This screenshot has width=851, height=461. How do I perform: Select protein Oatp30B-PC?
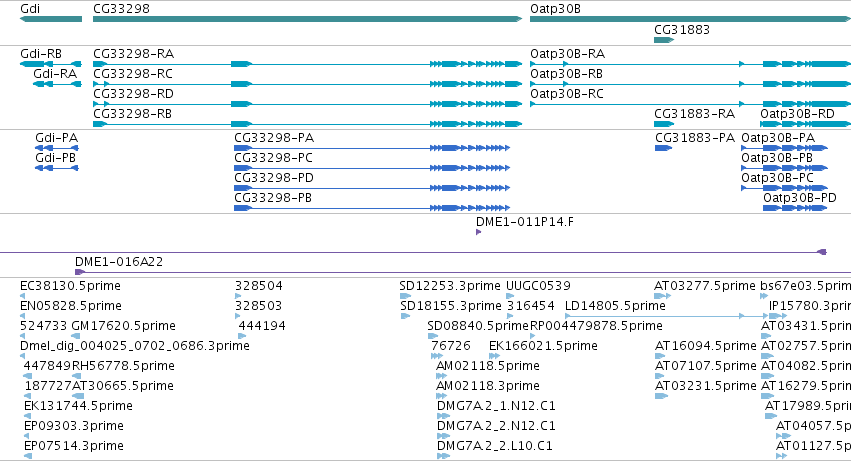pos(777,178)
